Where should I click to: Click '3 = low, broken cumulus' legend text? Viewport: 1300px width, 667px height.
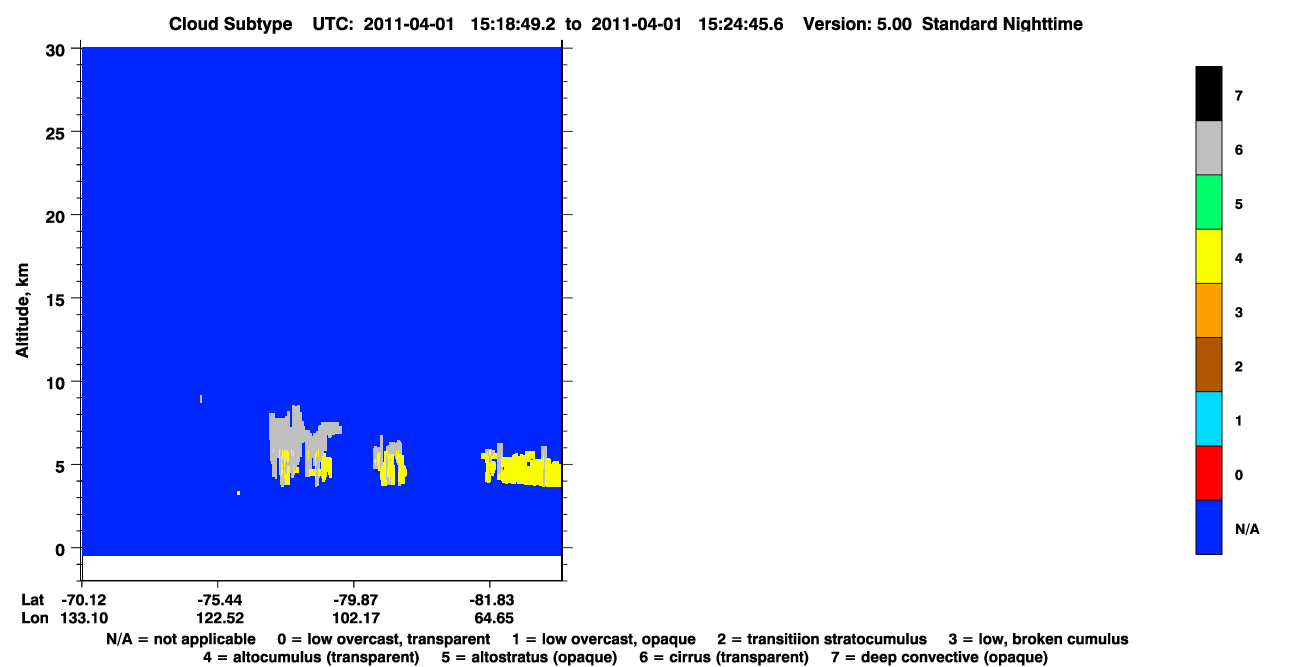[x=1038, y=639]
